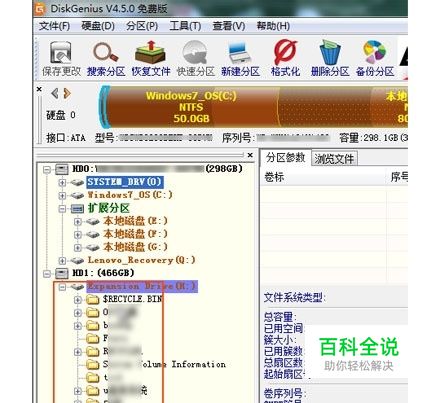Image resolution: width=440 pixels, height=403 pixels.
Task: Click the HD1 hard disk icon
Action: tap(62, 274)
